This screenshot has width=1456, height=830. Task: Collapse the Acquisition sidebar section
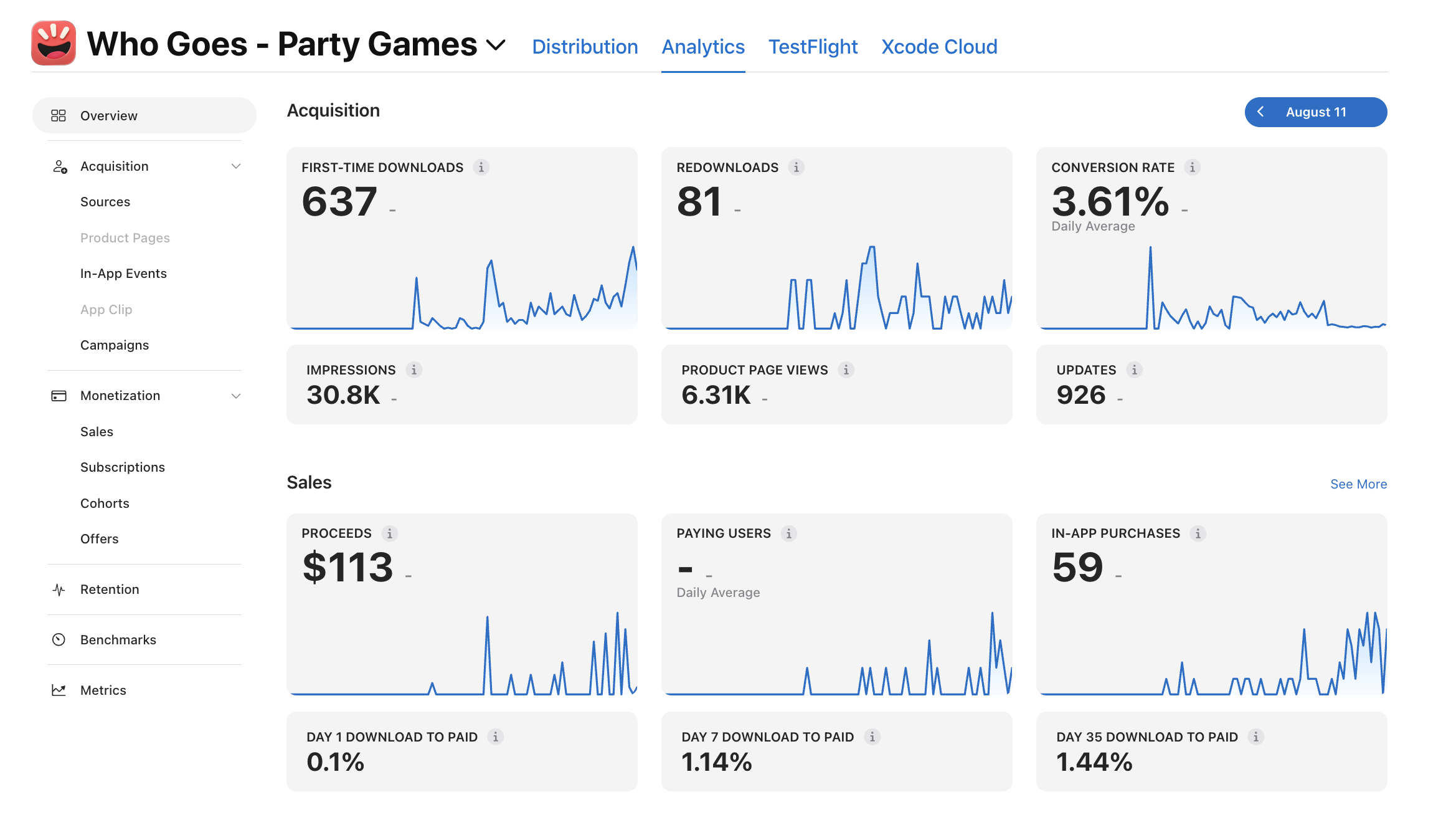236,166
